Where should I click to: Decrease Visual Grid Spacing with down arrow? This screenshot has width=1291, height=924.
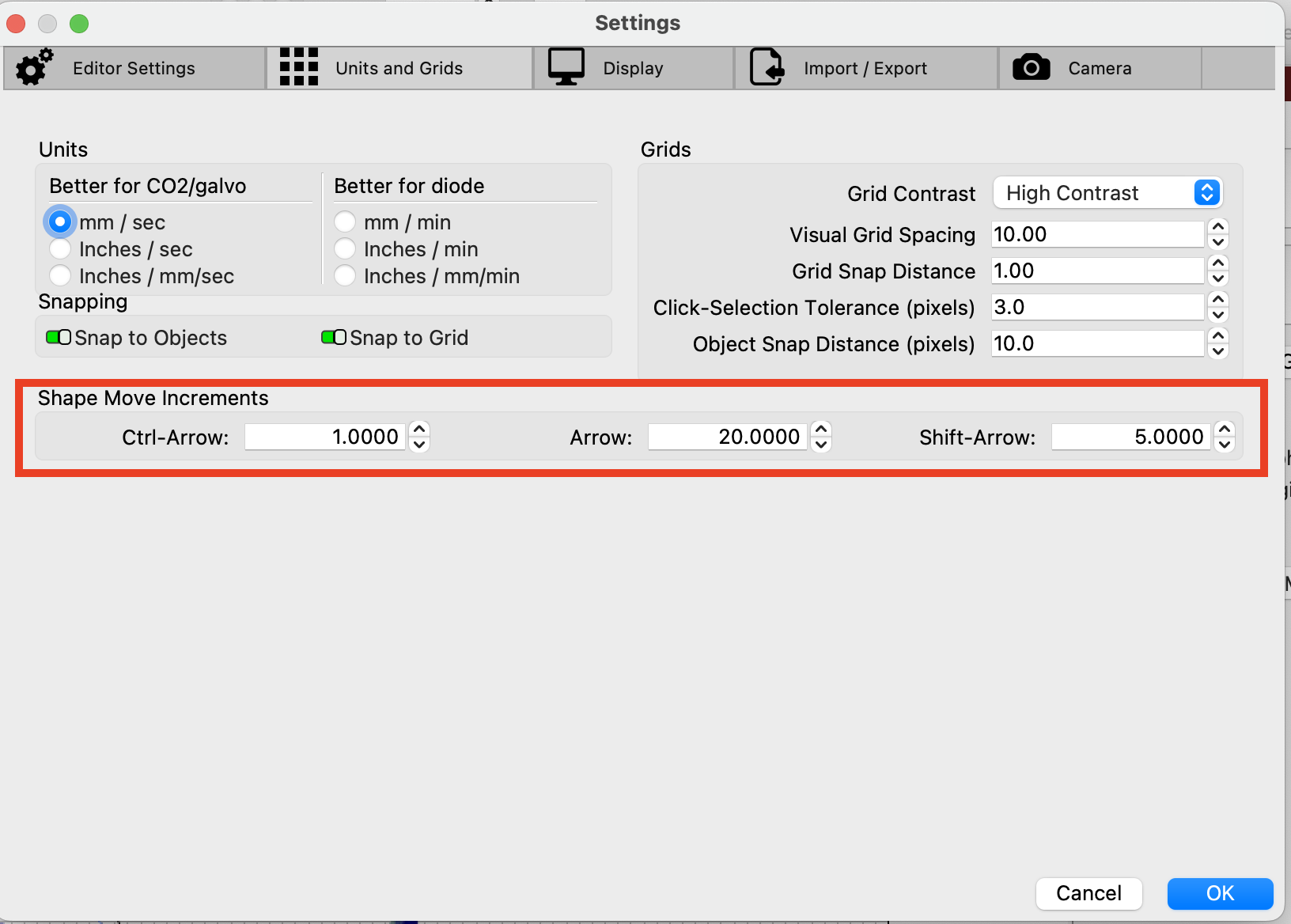tap(1218, 243)
